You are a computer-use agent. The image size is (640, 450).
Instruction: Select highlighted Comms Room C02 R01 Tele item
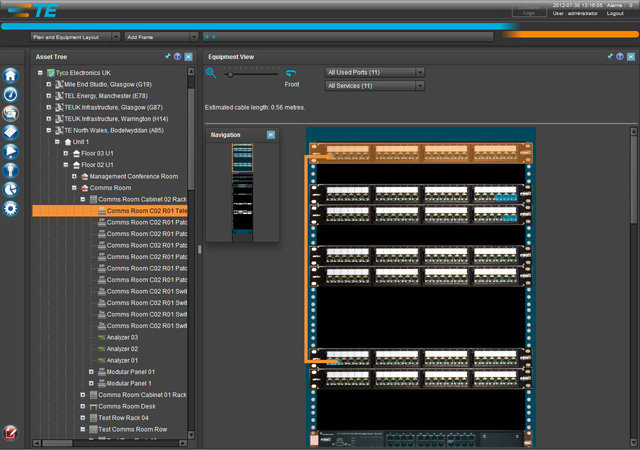[x=110, y=211]
